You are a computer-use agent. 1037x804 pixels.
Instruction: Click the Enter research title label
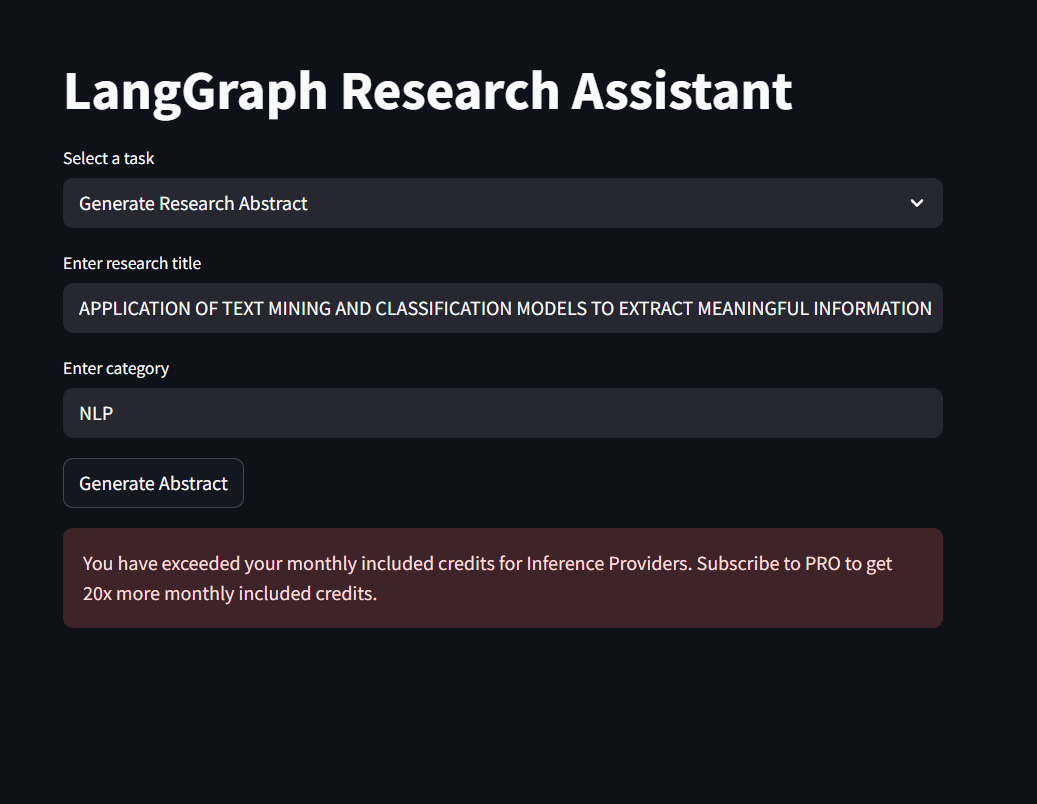(132, 263)
